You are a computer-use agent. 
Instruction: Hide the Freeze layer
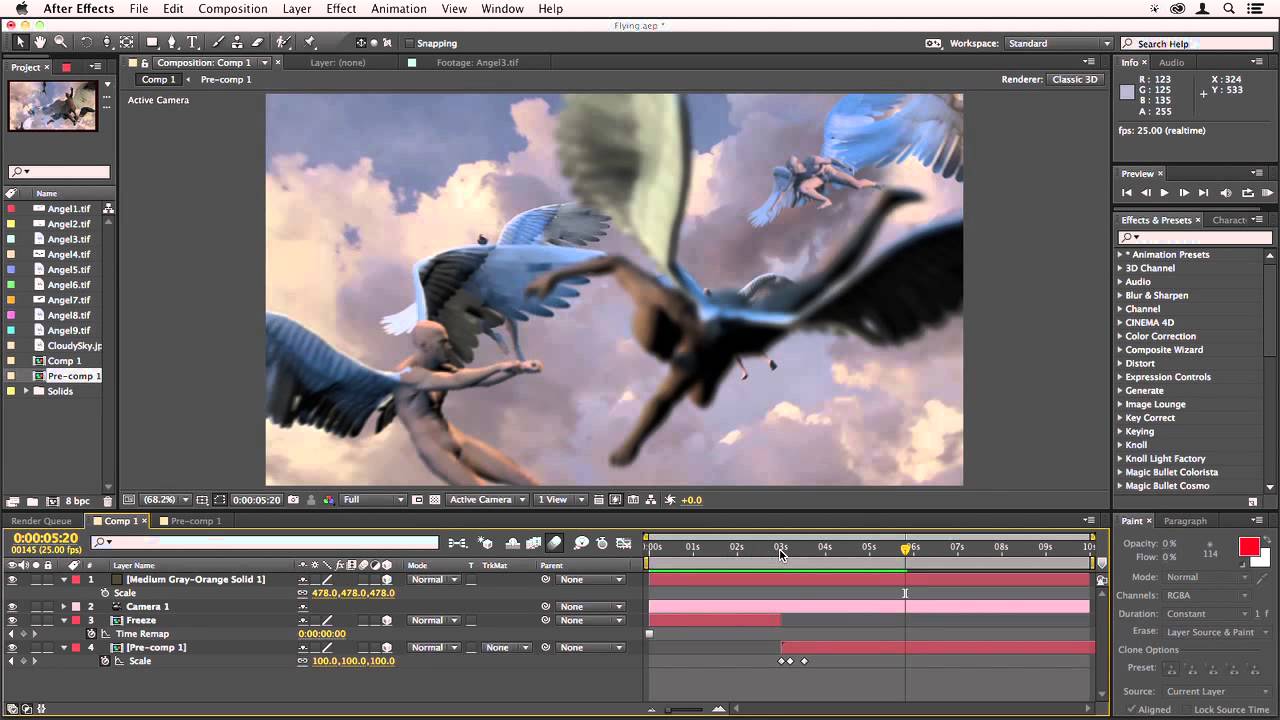pyautogui.click(x=12, y=621)
